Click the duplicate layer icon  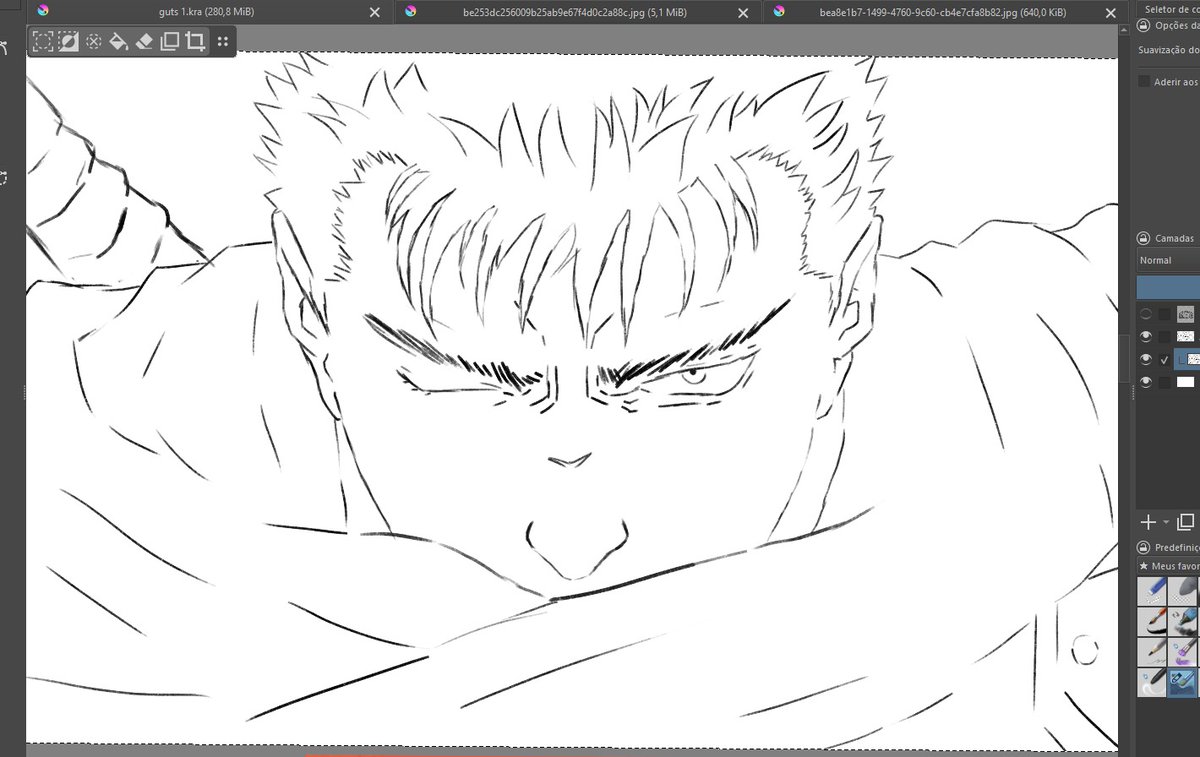pos(1186,522)
